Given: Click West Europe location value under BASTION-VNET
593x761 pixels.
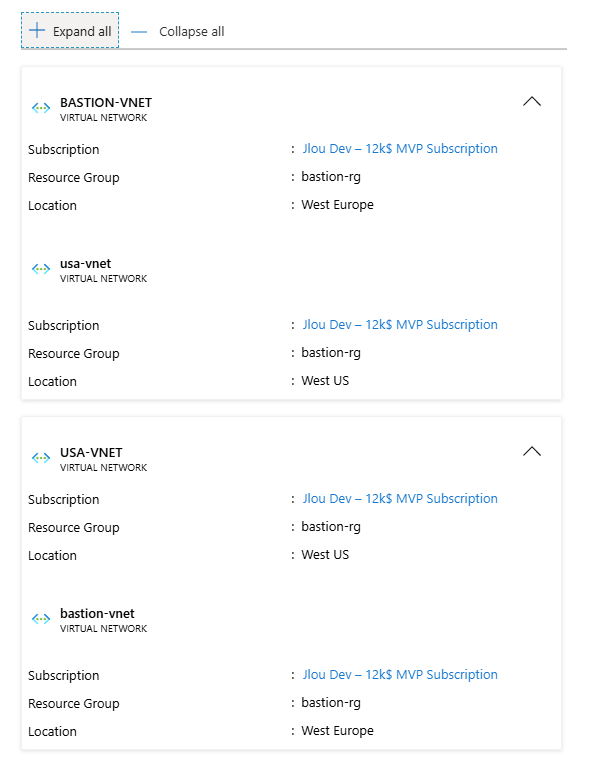Looking at the screenshot, I should pyautogui.click(x=337, y=205).
